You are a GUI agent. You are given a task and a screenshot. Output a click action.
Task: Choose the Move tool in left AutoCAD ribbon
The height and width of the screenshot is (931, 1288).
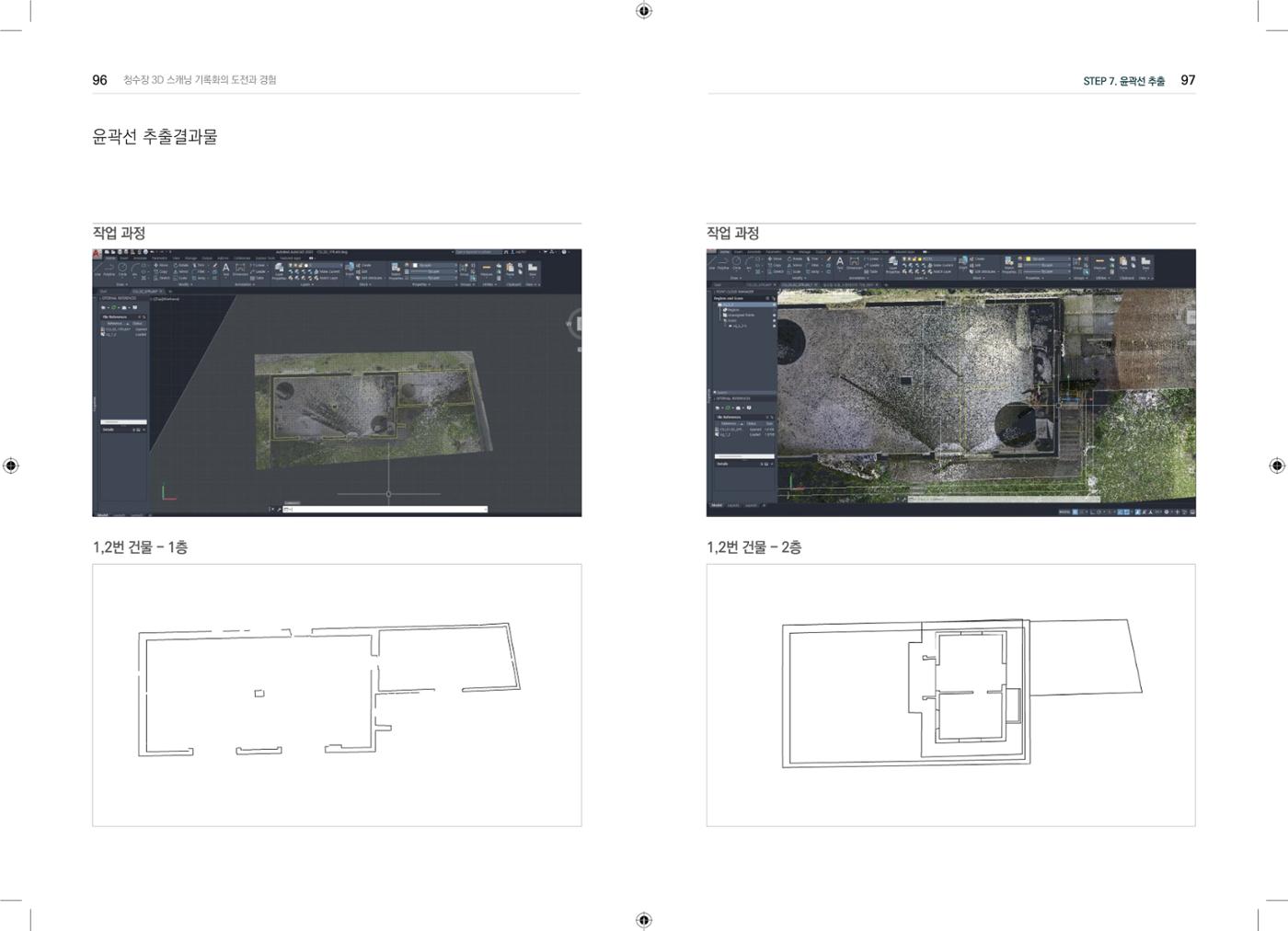161,265
